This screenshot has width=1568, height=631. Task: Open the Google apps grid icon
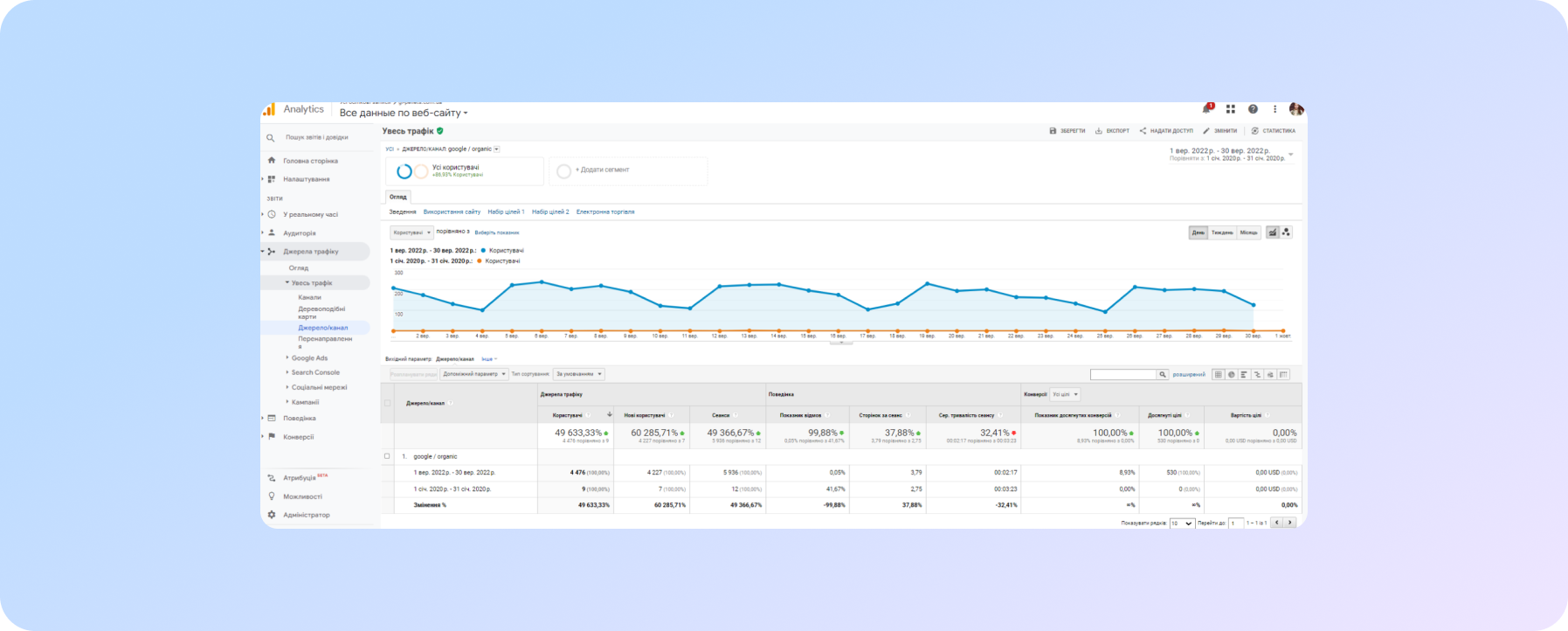point(1230,109)
